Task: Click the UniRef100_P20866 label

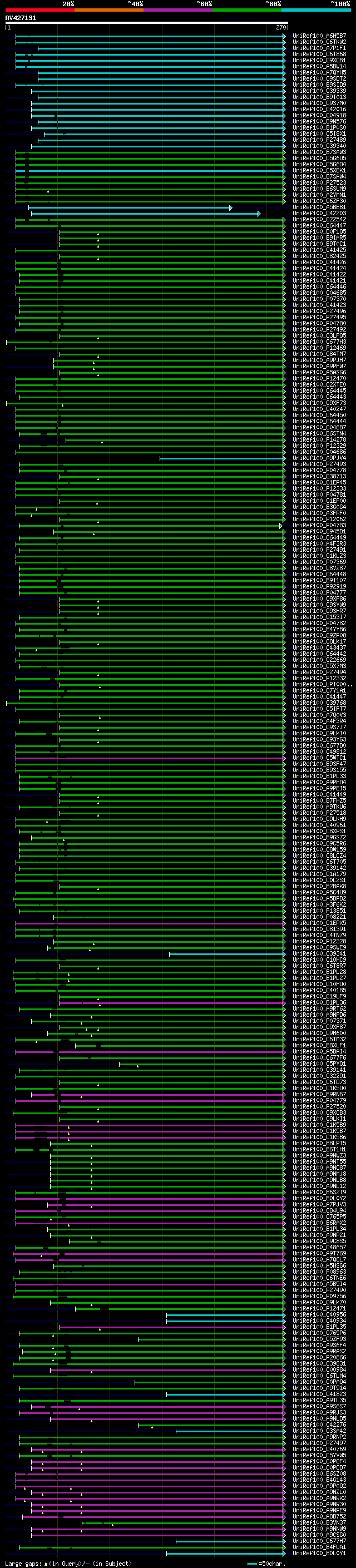Action: [319, 1357]
